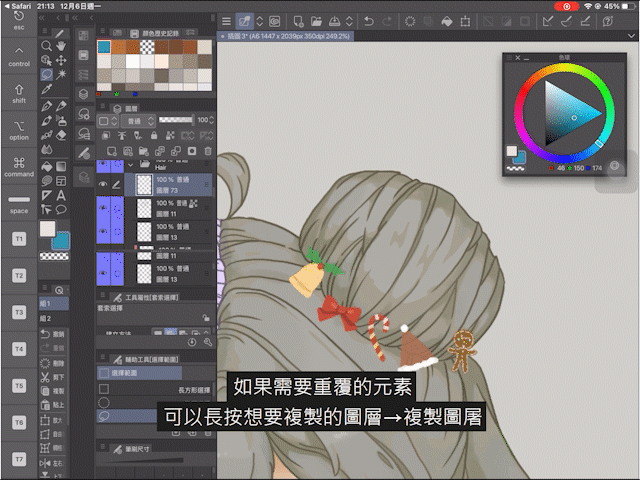Viewport: 640px width, 480px height.
Task: Collapse the Hair layer folder
Action: (x=131, y=165)
